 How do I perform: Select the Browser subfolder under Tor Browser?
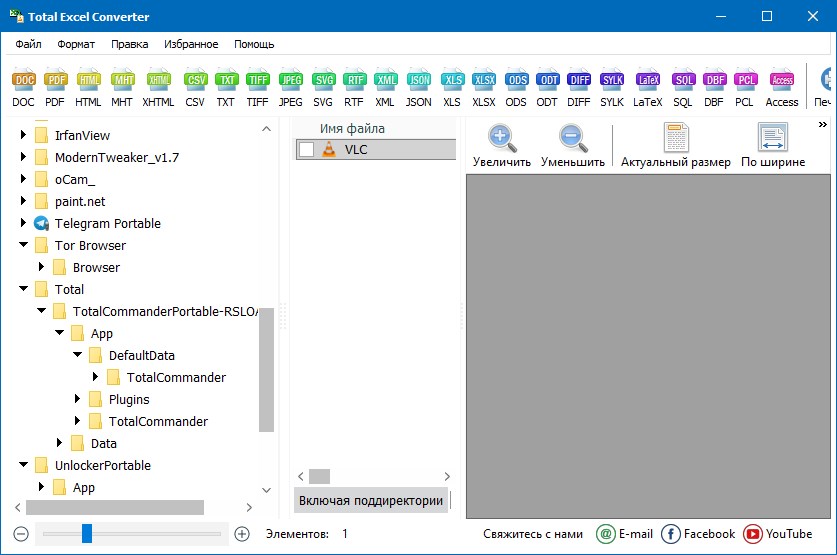(96, 267)
